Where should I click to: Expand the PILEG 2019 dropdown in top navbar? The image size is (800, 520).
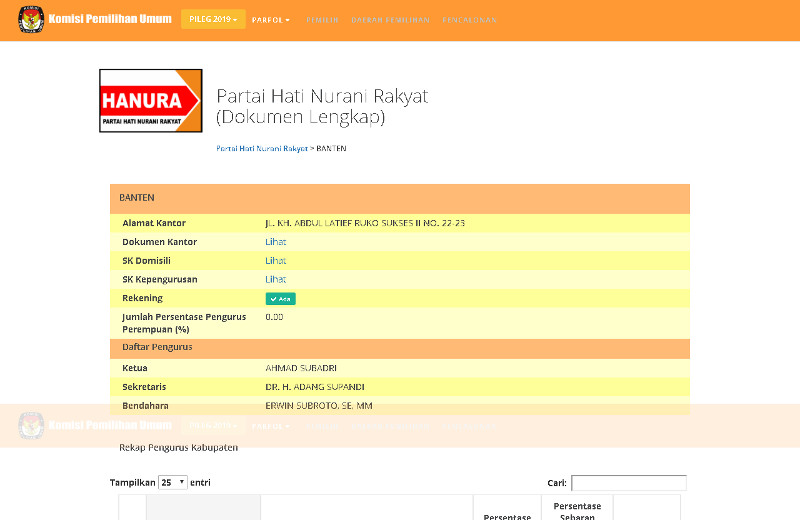(213, 20)
